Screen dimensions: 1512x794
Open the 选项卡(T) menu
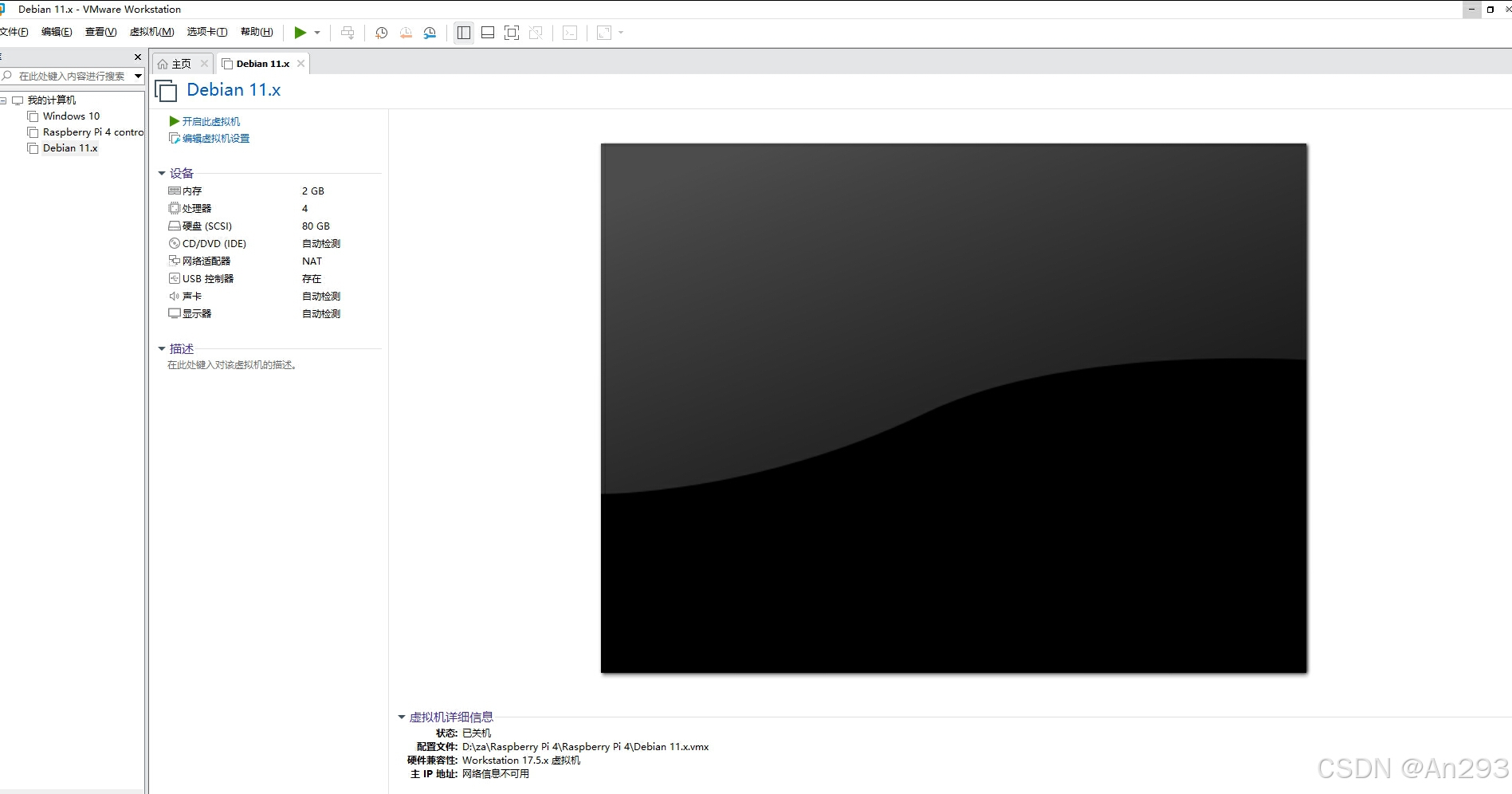[207, 32]
